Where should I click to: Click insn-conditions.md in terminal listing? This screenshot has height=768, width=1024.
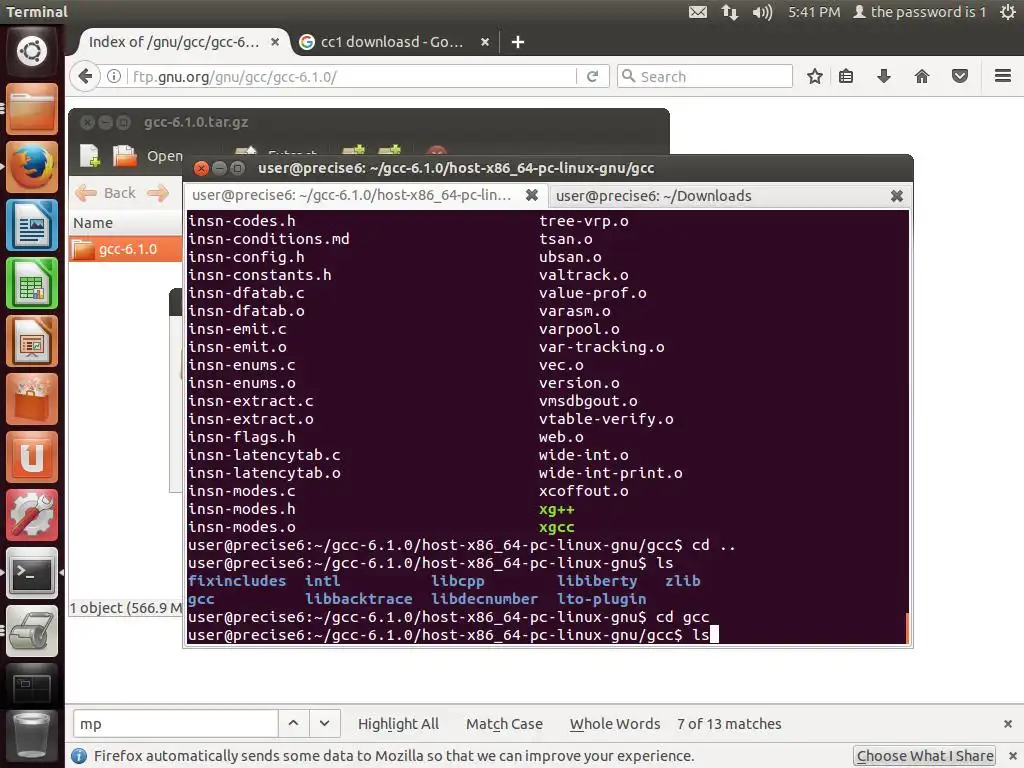click(x=268, y=239)
